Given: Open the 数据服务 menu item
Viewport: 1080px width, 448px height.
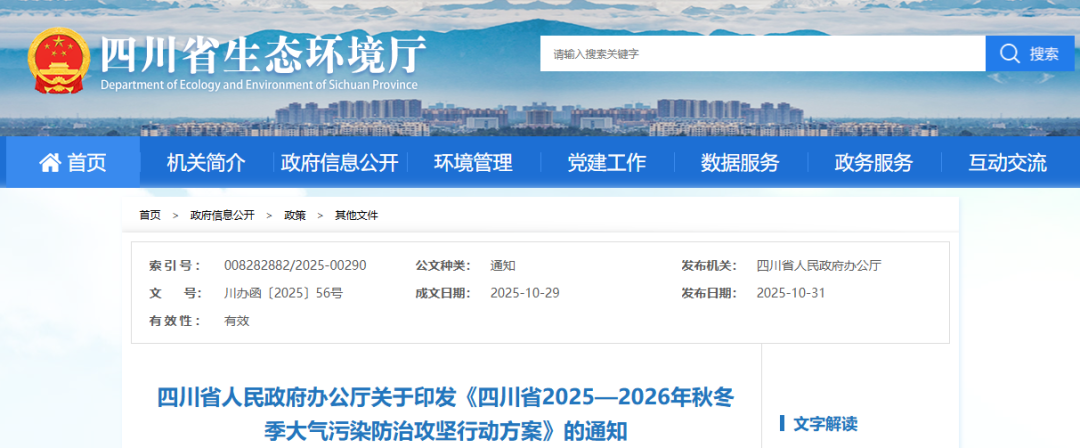Looking at the screenshot, I should pos(740,163).
